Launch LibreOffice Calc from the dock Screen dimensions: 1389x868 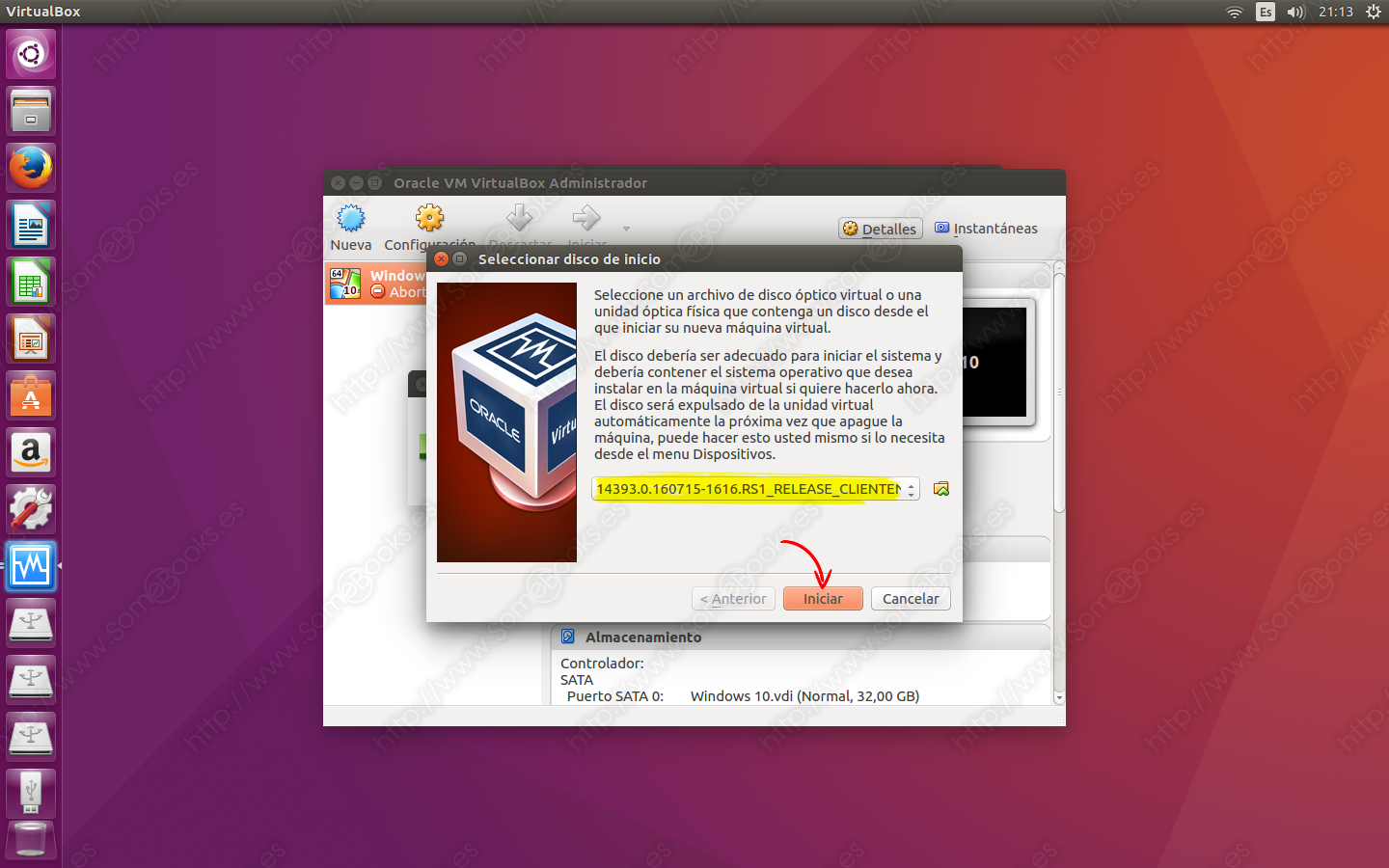tap(31, 283)
